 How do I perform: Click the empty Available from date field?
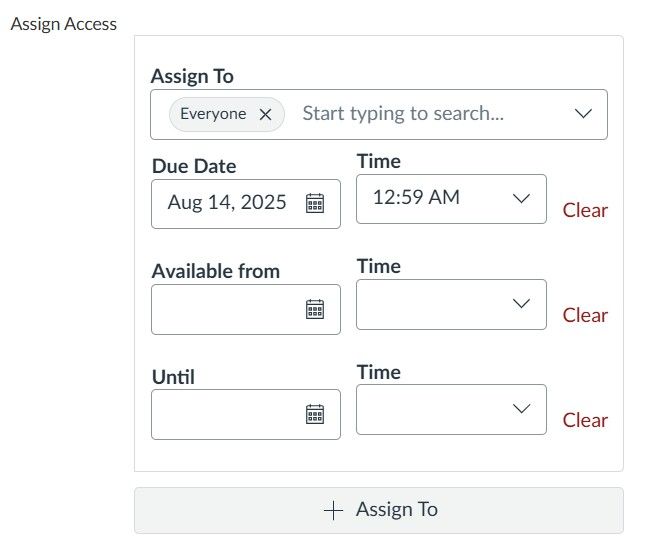tap(246, 309)
